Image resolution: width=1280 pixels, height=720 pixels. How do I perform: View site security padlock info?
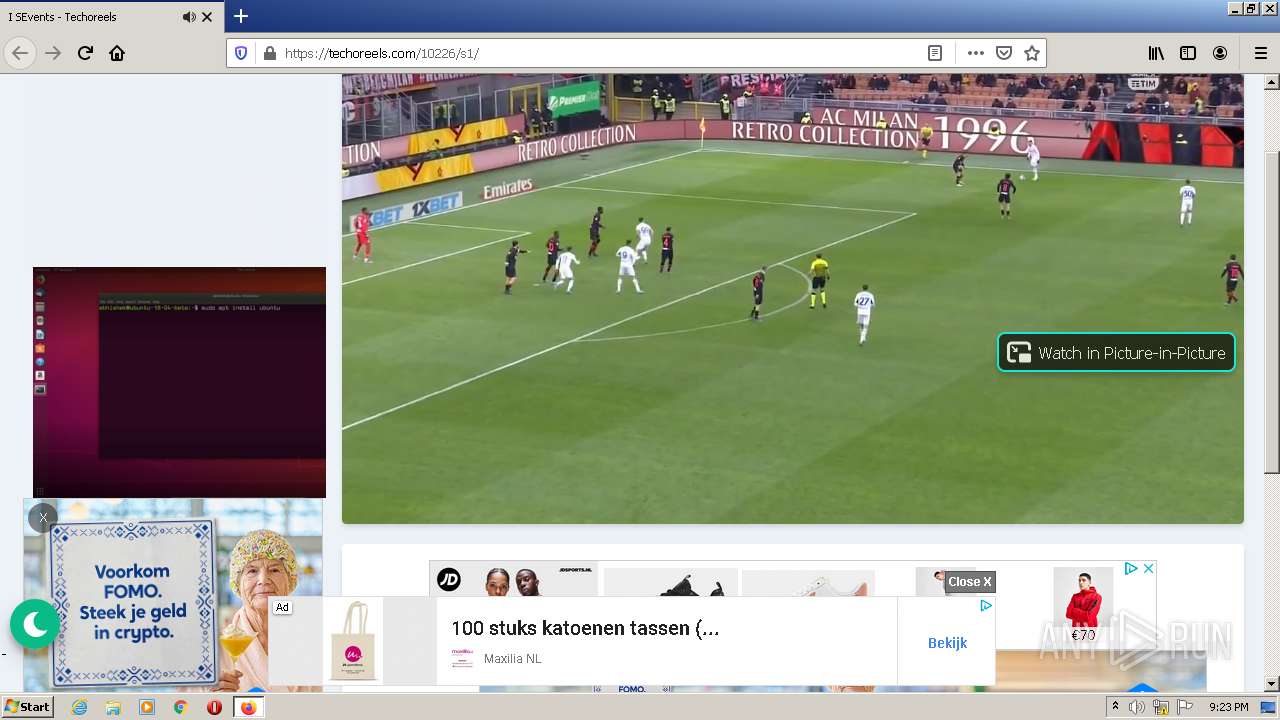pos(269,53)
